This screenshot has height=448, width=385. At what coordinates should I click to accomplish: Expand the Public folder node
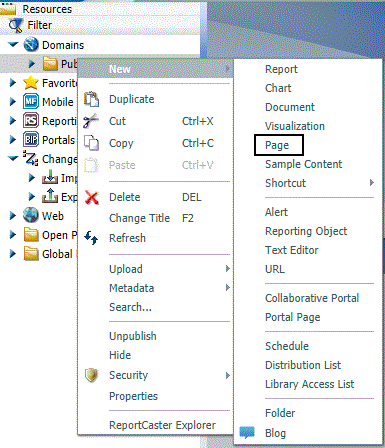point(32,63)
